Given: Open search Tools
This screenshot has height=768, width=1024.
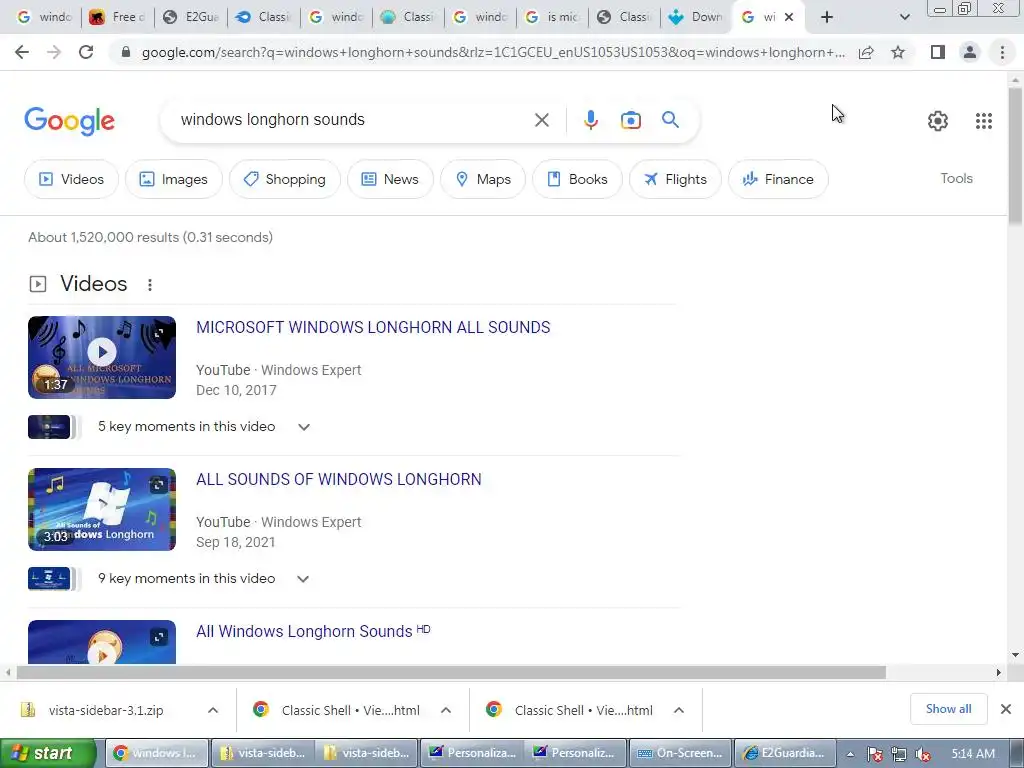Looking at the screenshot, I should point(956,178).
